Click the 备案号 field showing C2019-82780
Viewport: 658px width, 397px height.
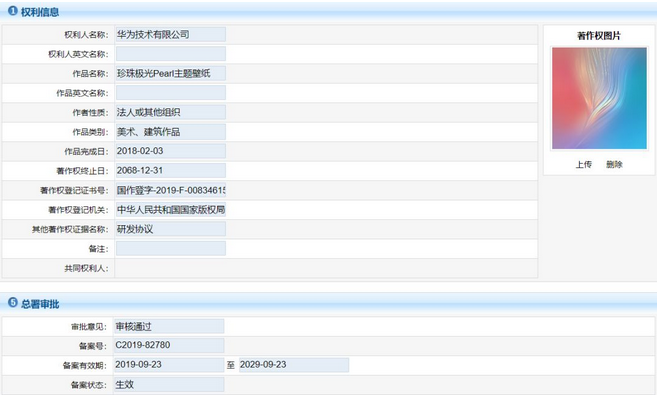click(169, 345)
